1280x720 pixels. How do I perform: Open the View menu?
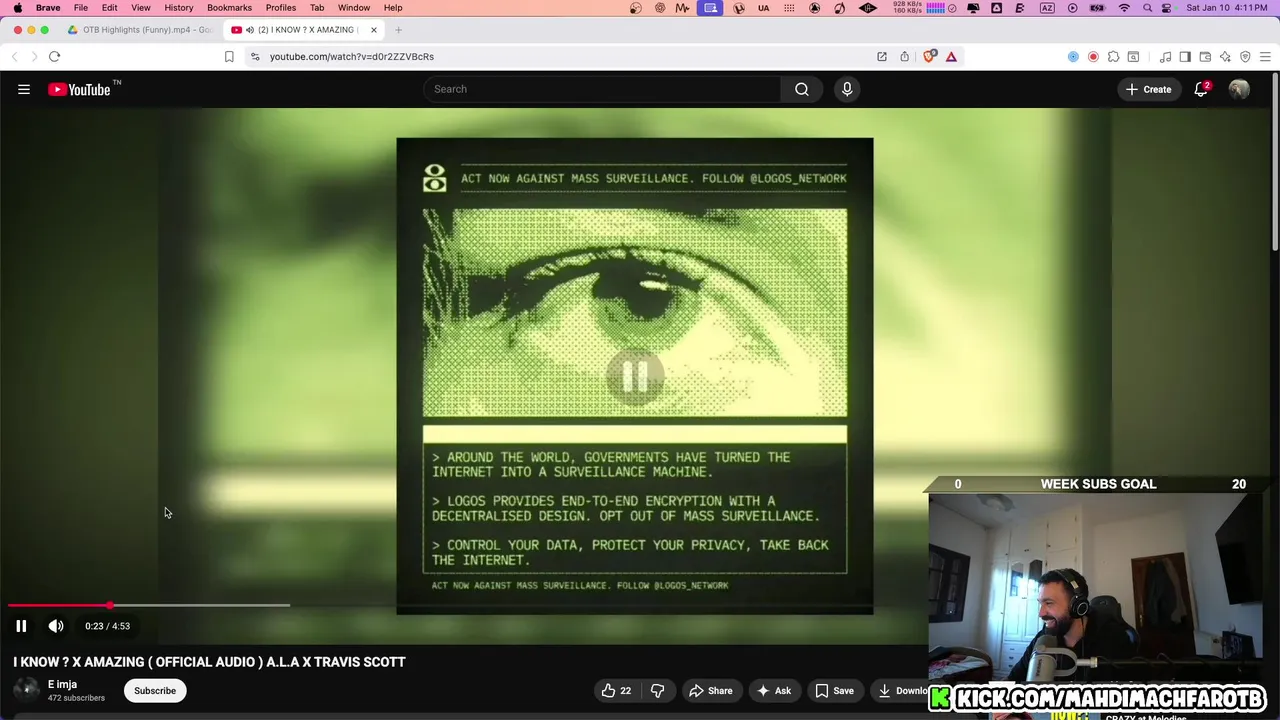141,8
